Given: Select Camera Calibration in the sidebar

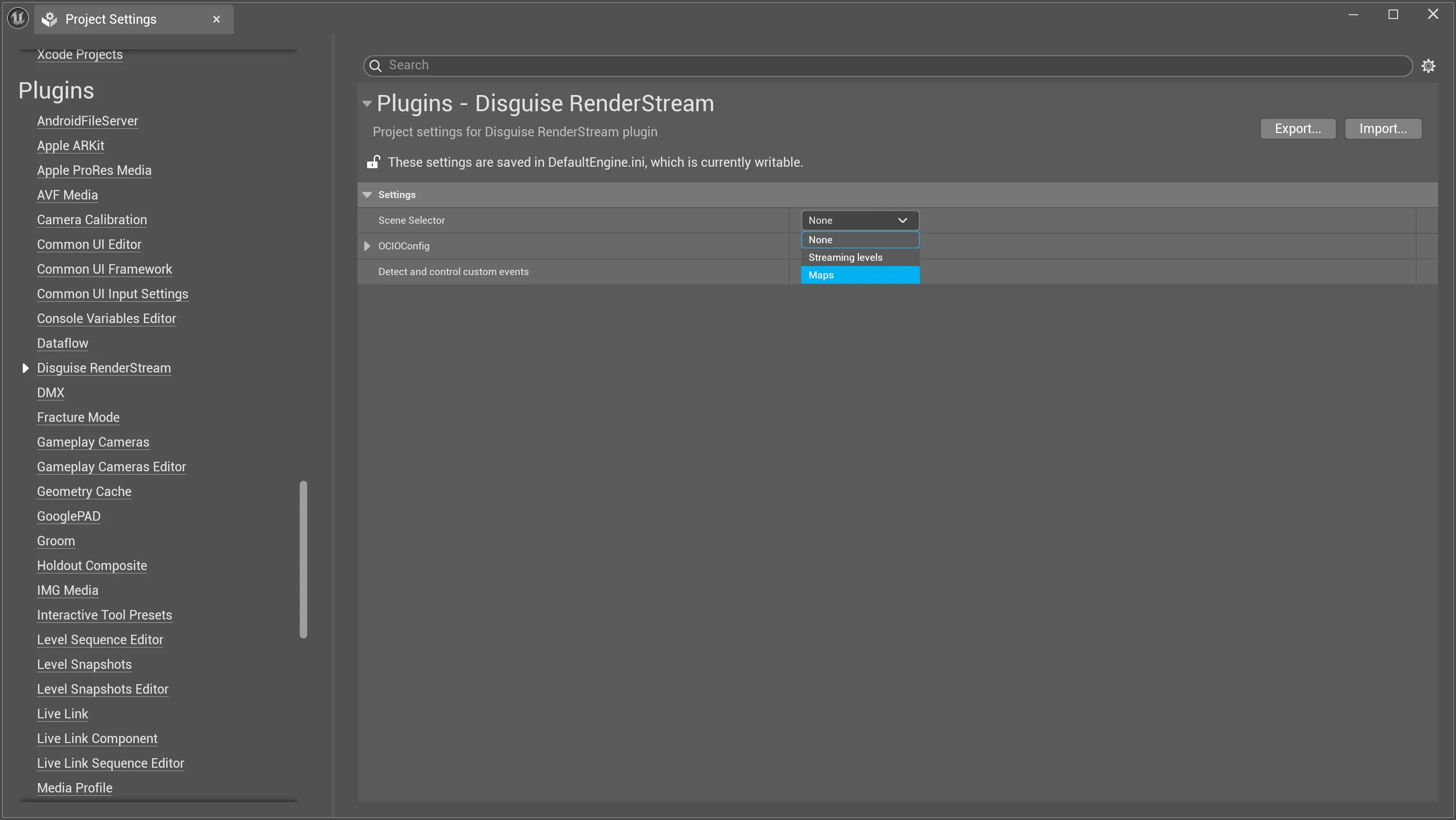Looking at the screenshot, I should [92, 219].
